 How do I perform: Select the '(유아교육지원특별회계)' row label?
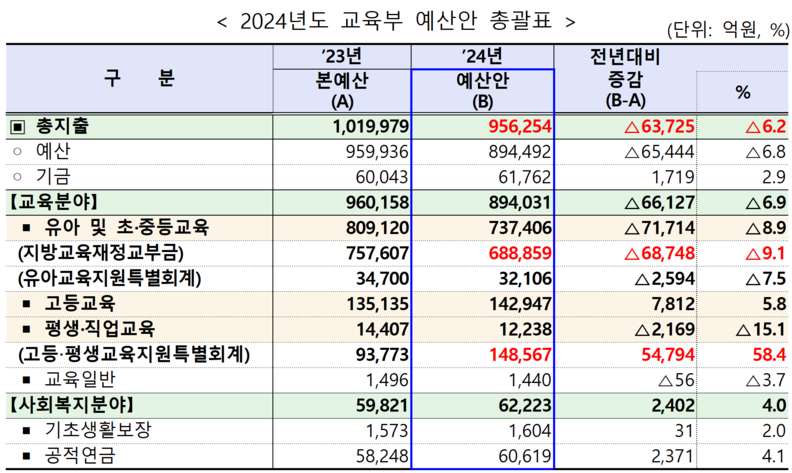coord(110,278)
